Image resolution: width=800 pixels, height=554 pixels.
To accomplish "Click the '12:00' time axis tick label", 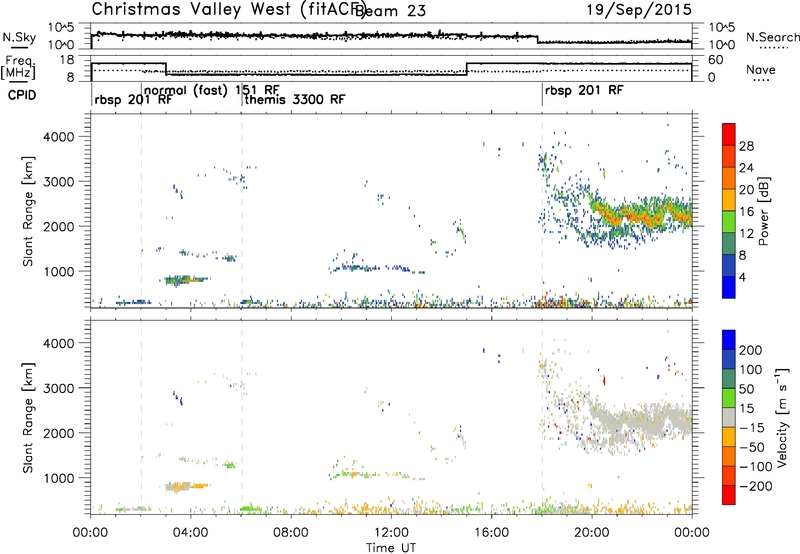I will pyautogui.click(x=391, y=533).
